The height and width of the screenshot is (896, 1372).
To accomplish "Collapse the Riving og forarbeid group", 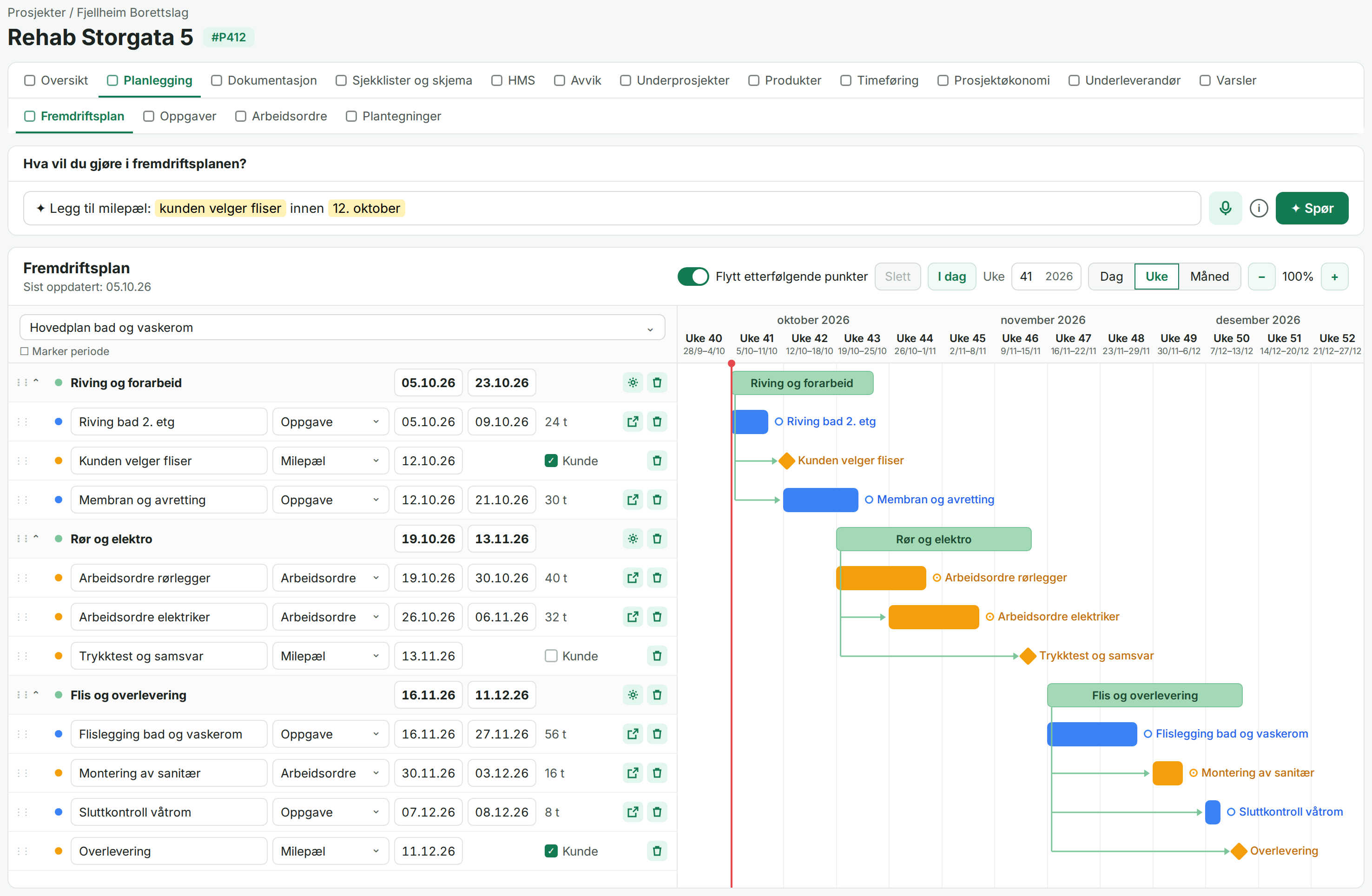I will tap(36, 382).
